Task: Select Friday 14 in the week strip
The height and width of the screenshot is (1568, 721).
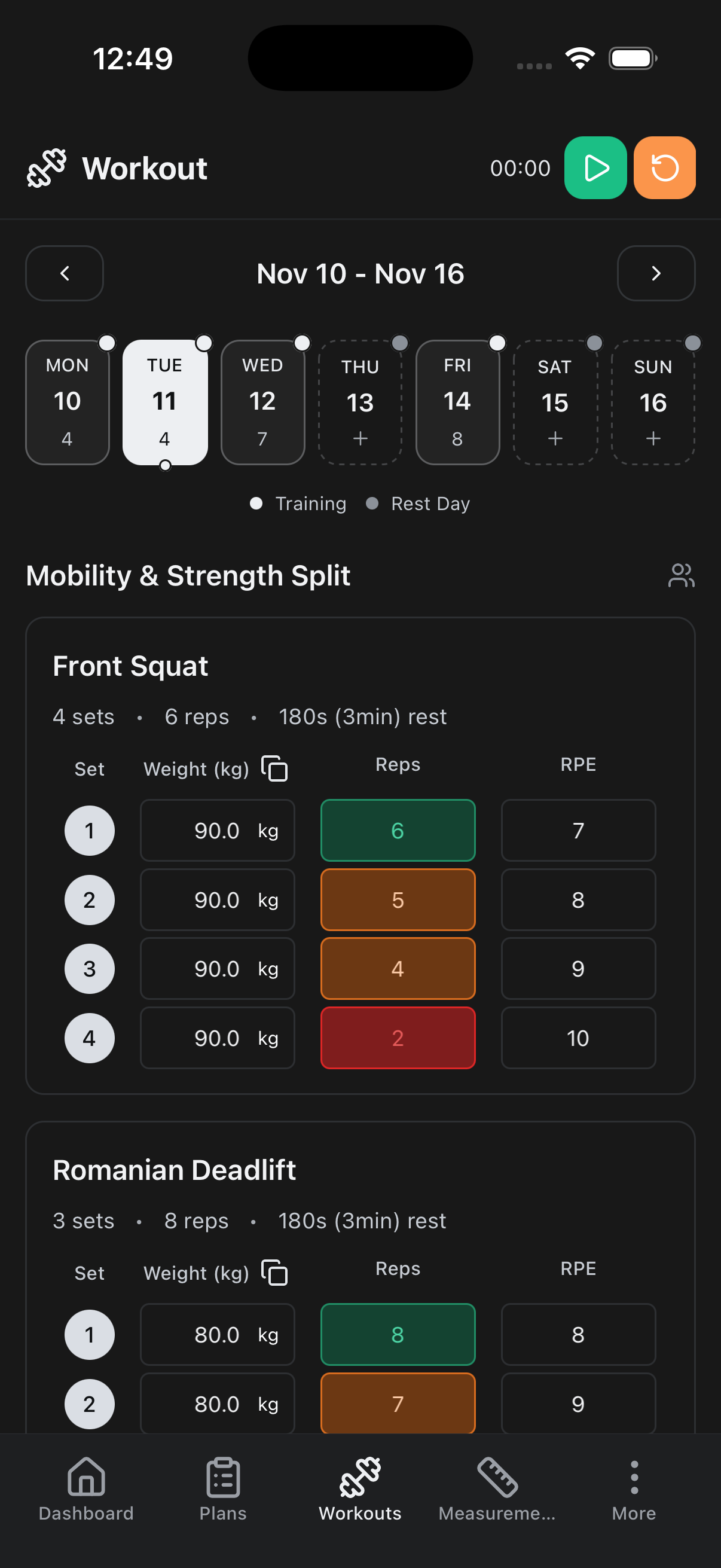Action: click(x=457, y=402)
